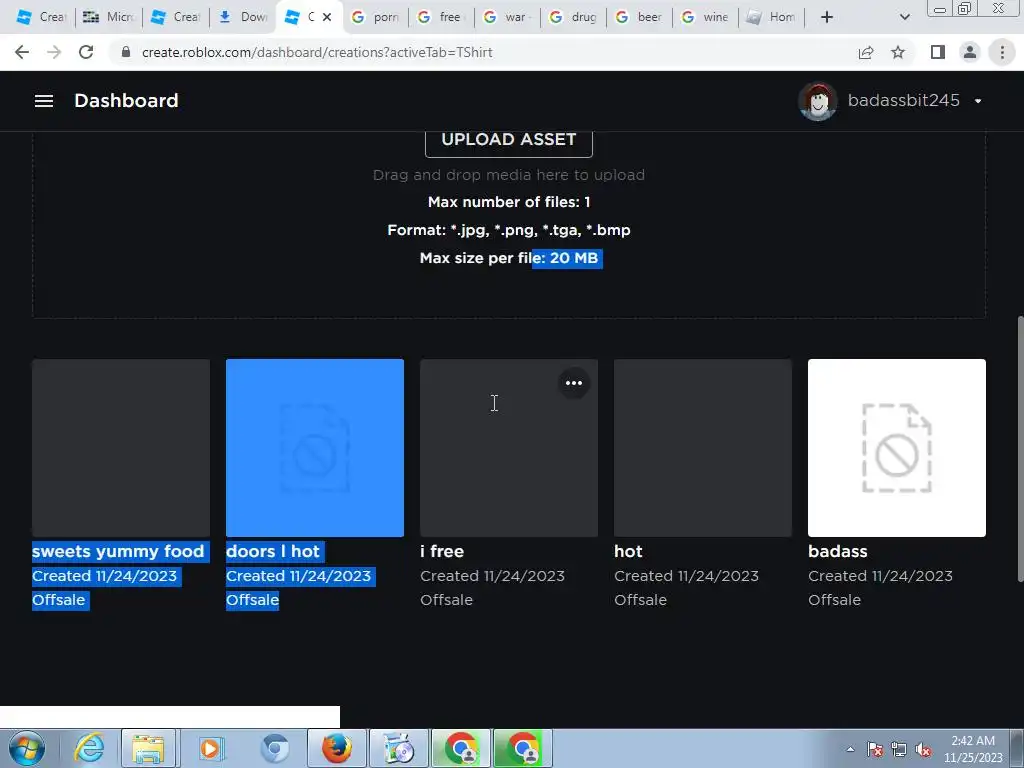Click the badassbit245 avatar image
1024x768 pixels.
pos(818,101)
